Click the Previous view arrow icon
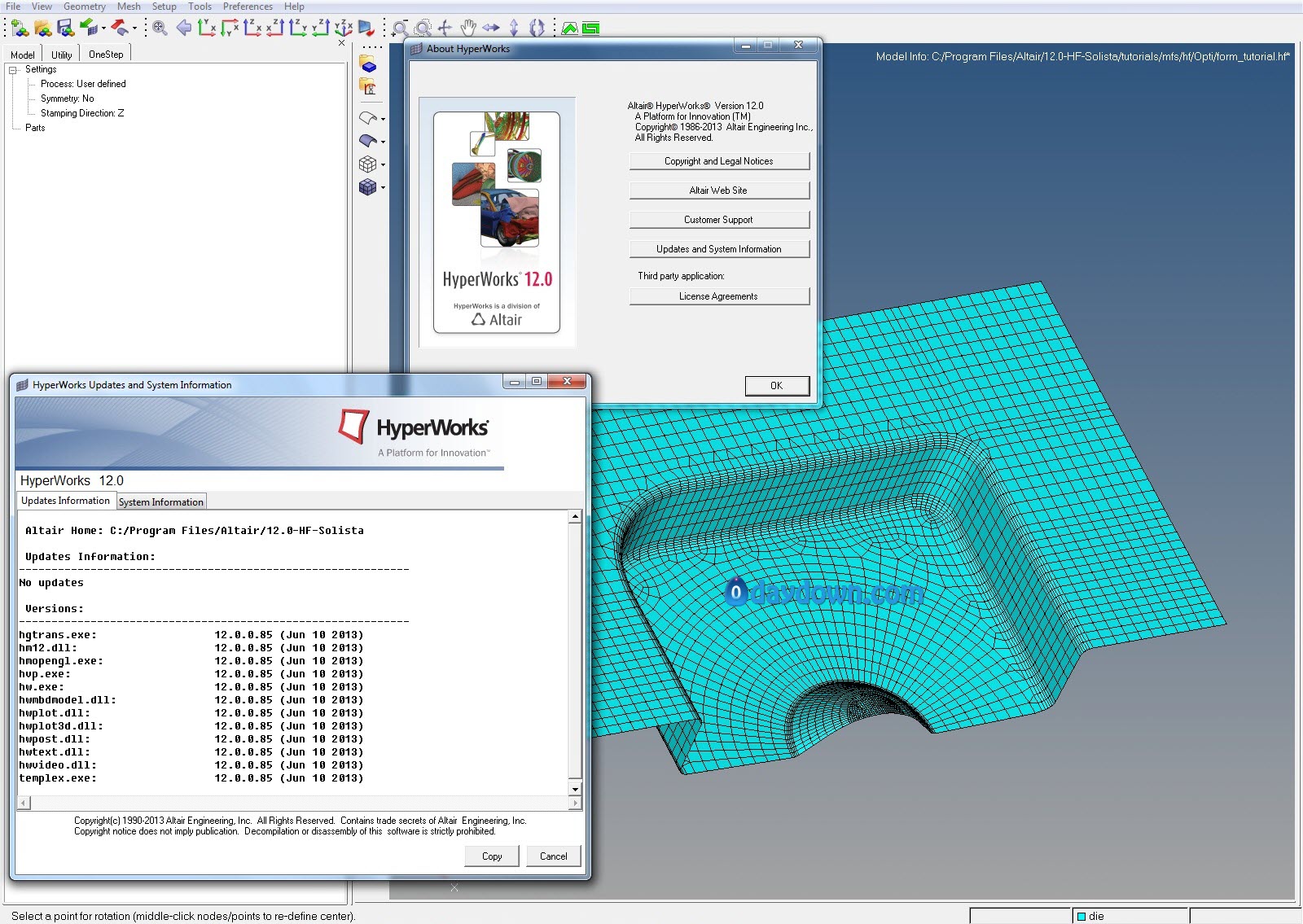Viewport: 1303px width, 924px height. coord(184,28)
